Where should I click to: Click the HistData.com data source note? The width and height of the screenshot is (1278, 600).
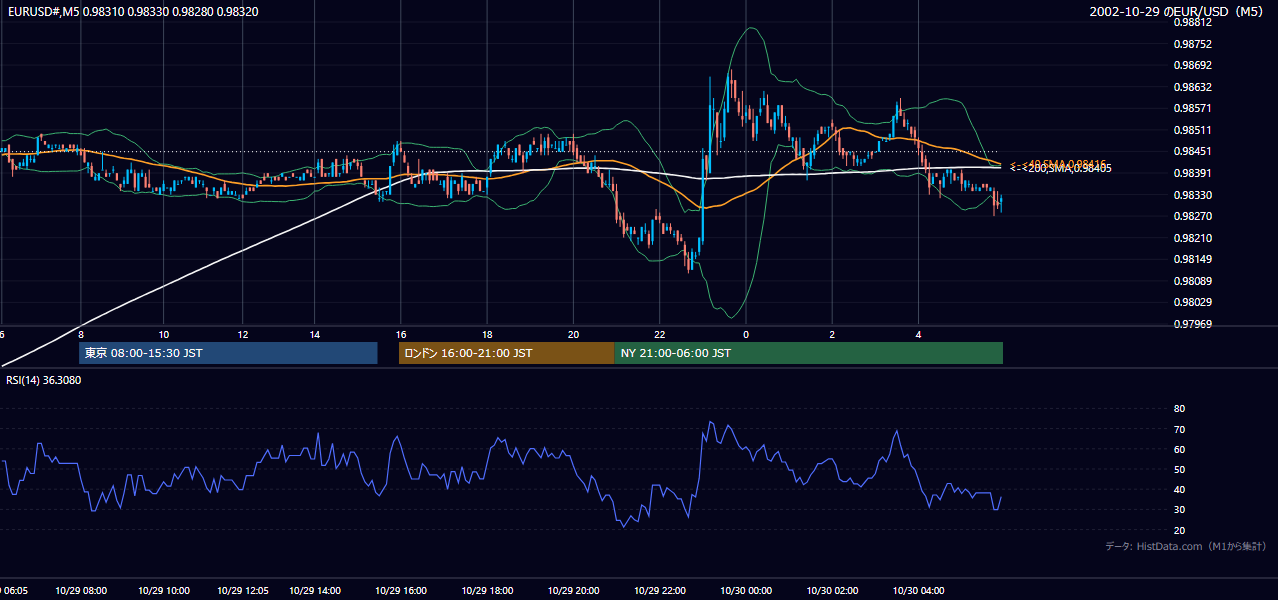click(x=1185, y=547)
